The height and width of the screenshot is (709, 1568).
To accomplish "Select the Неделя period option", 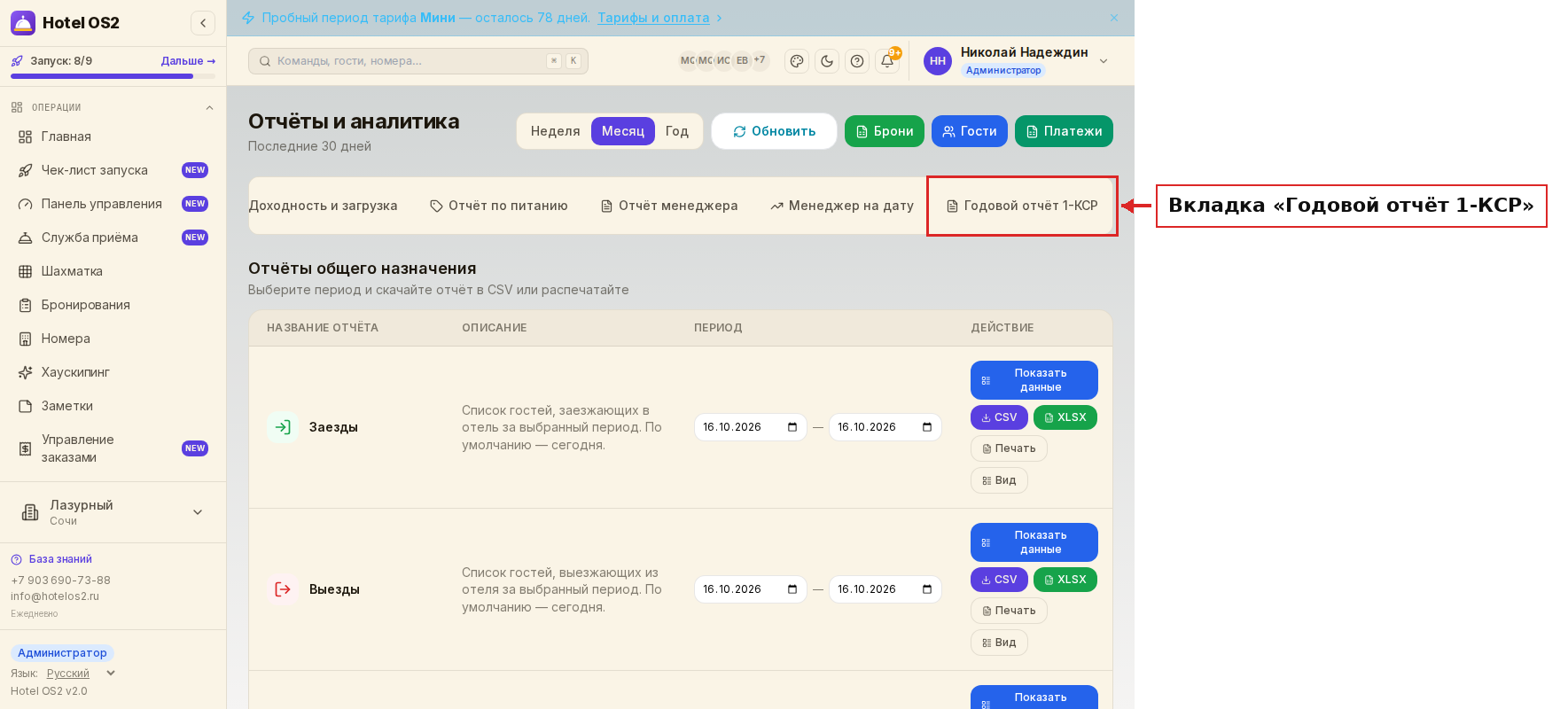I will (555, 131).
